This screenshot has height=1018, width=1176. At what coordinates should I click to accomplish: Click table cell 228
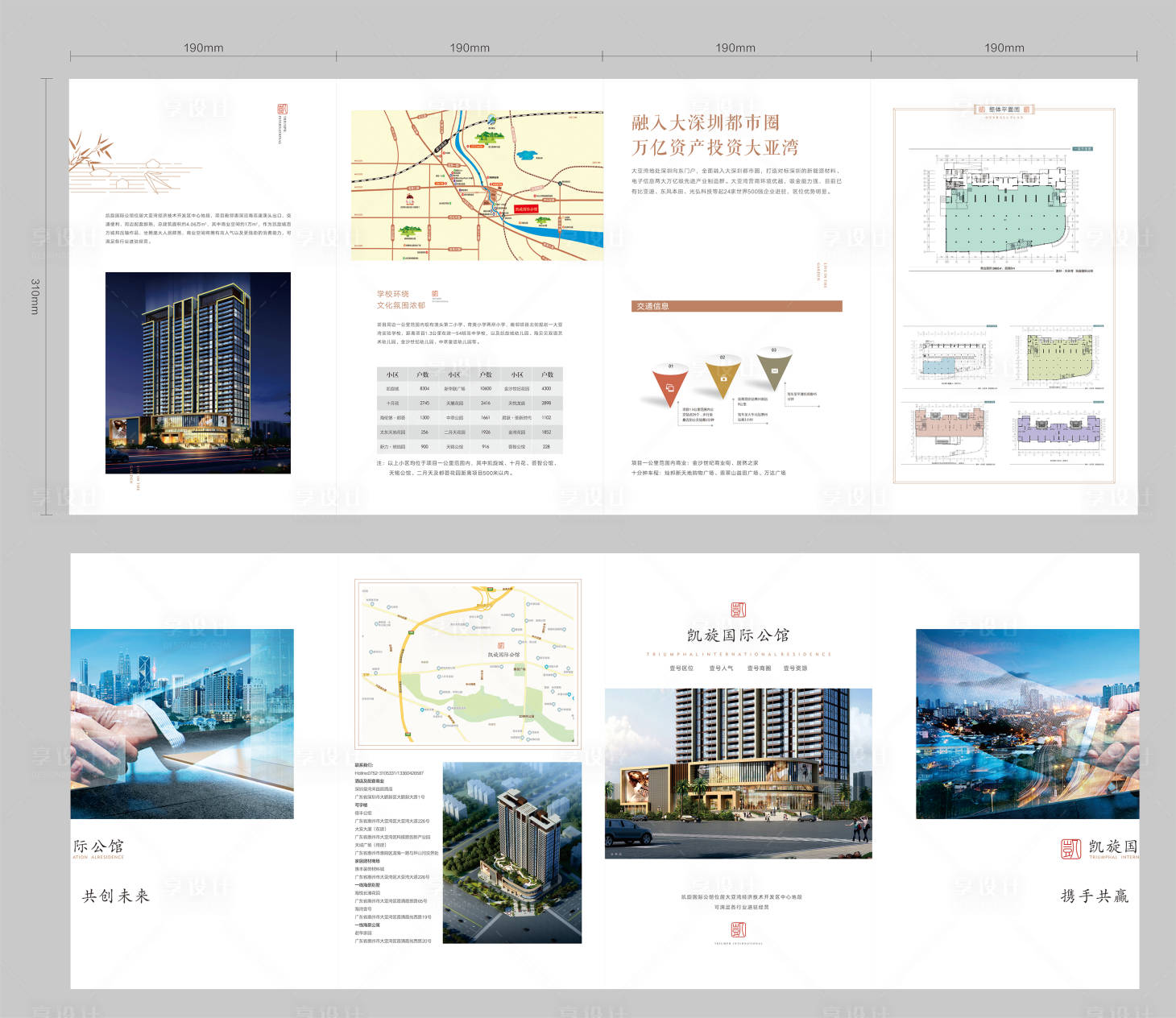coord(546,447)
